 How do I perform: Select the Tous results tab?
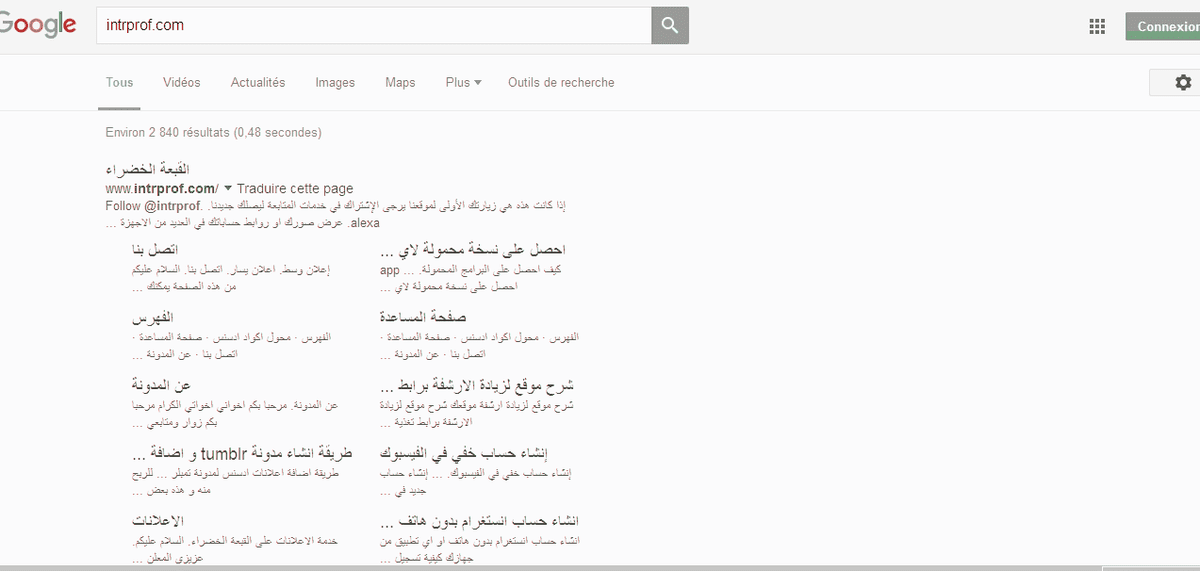pyautogui.click(x=119, y=83)
